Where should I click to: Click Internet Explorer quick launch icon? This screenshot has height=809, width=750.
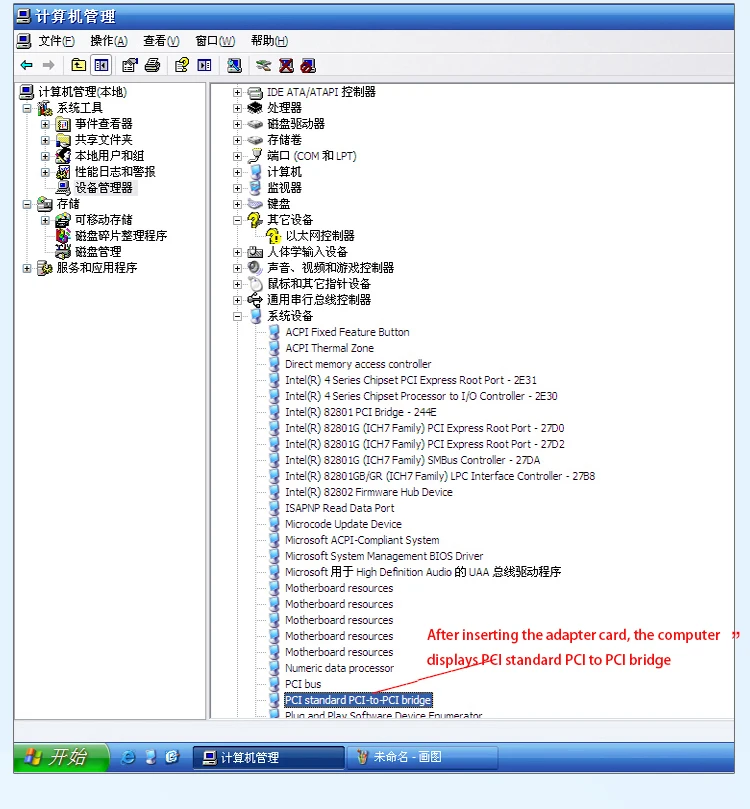(127, 757)
